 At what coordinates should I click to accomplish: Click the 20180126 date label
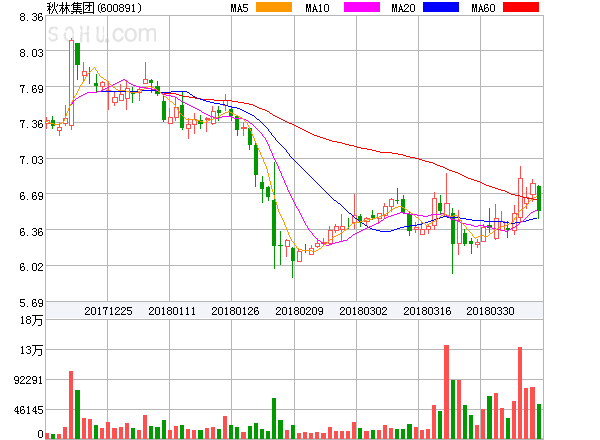pyautogui.click(x=235, y=311)
